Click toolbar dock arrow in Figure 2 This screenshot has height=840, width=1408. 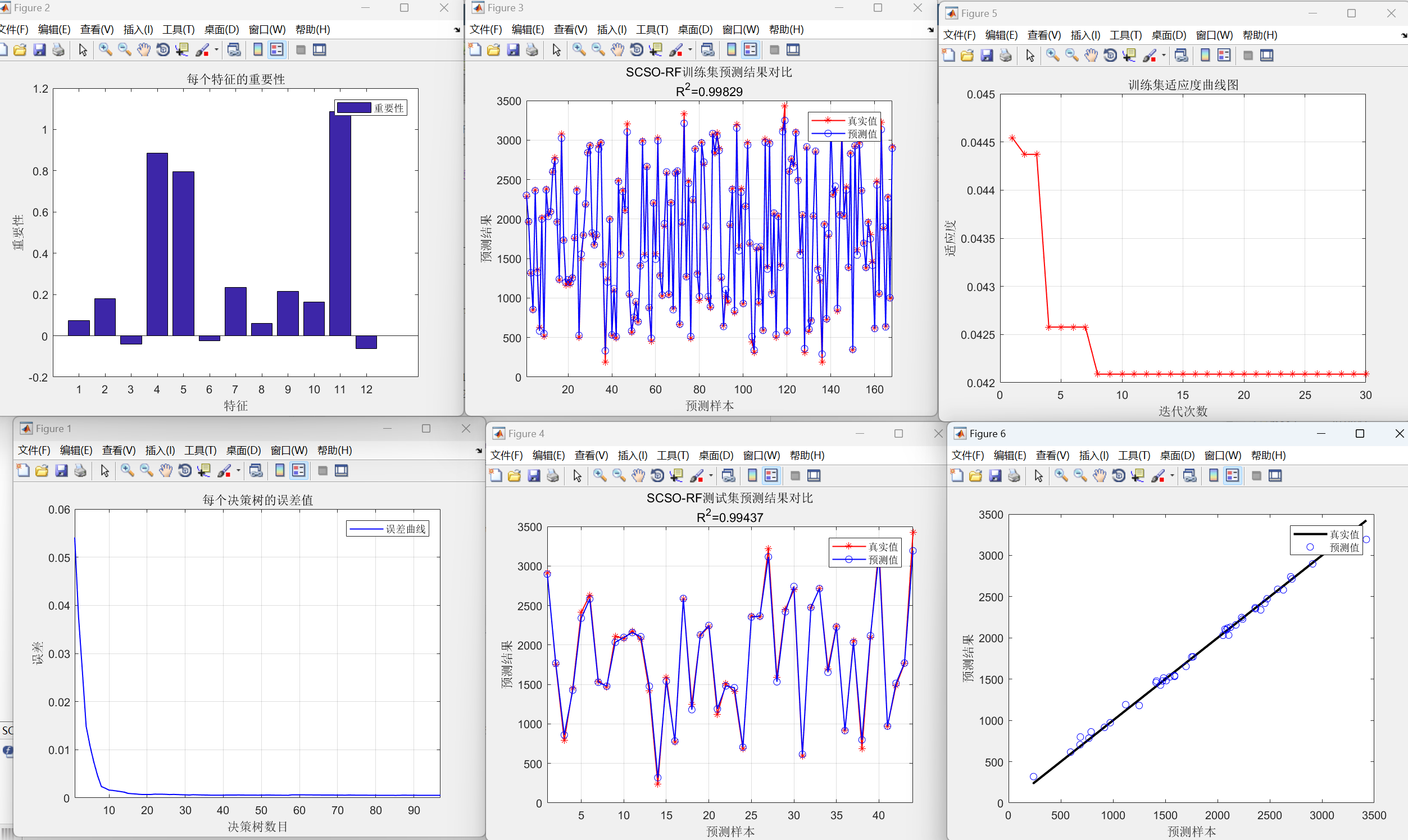(x=457, y=30)
